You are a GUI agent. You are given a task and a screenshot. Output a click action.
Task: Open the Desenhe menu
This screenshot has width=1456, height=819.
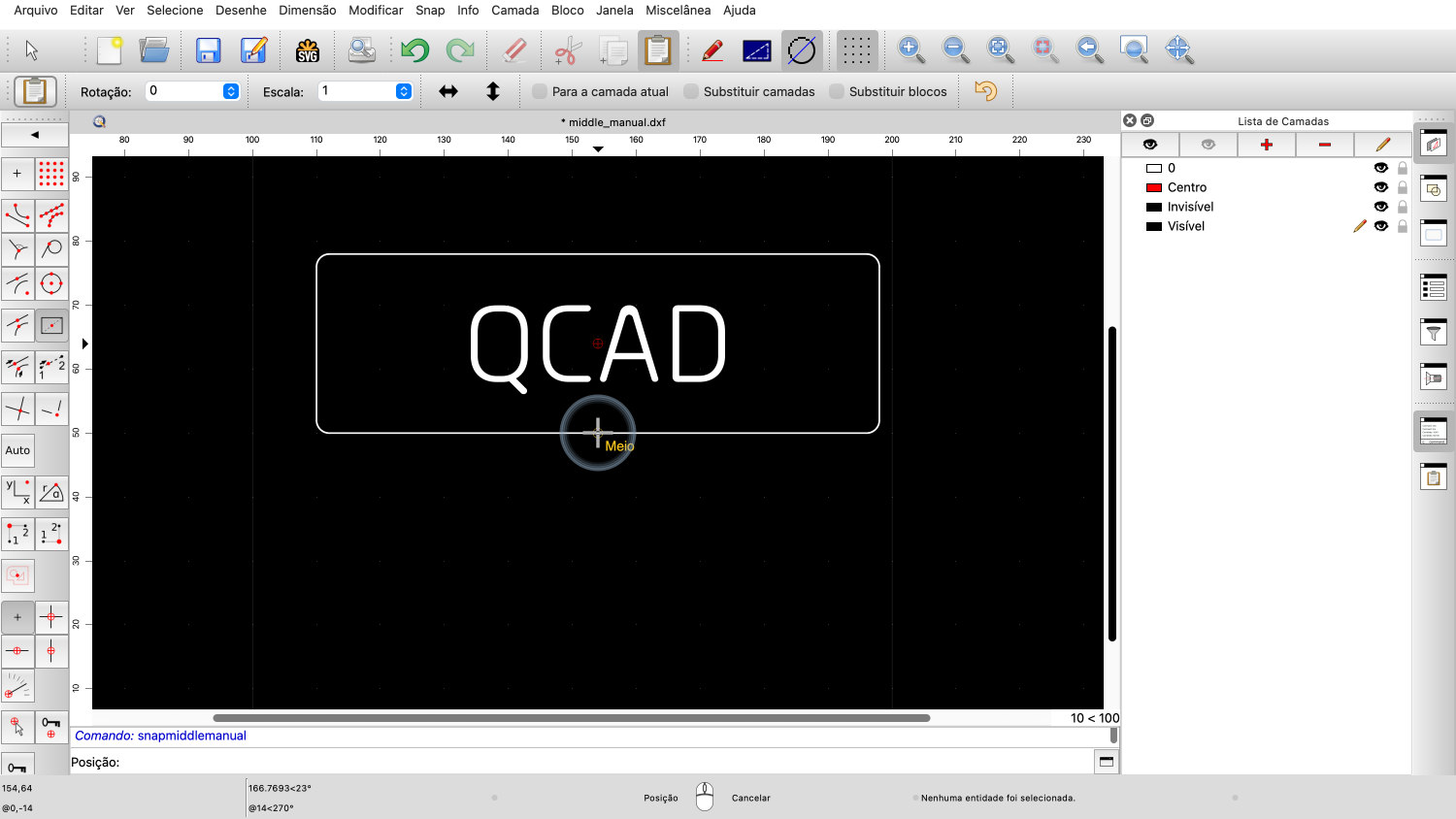241,10
